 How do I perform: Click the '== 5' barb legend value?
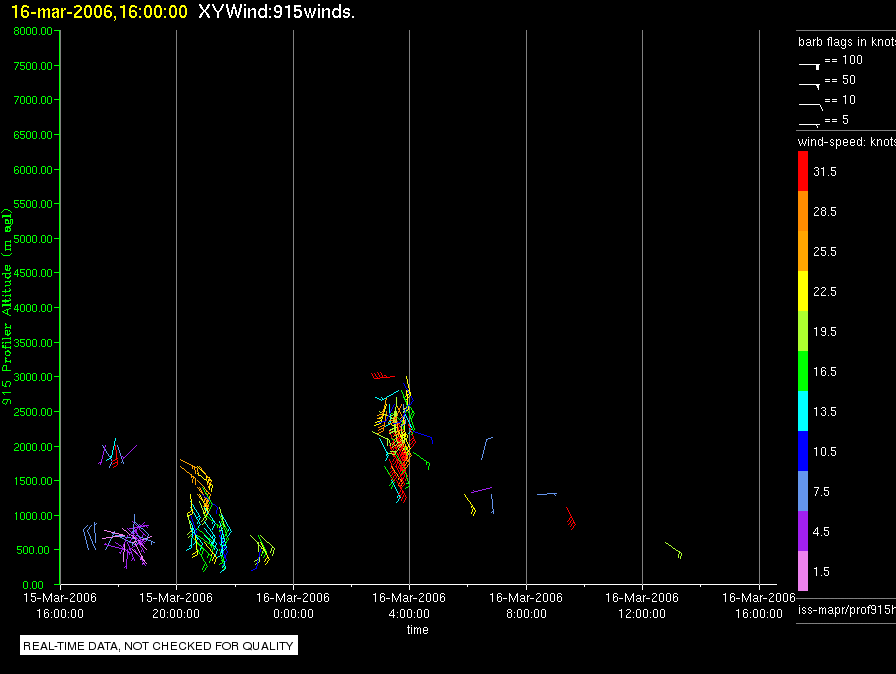coord(837,120)
